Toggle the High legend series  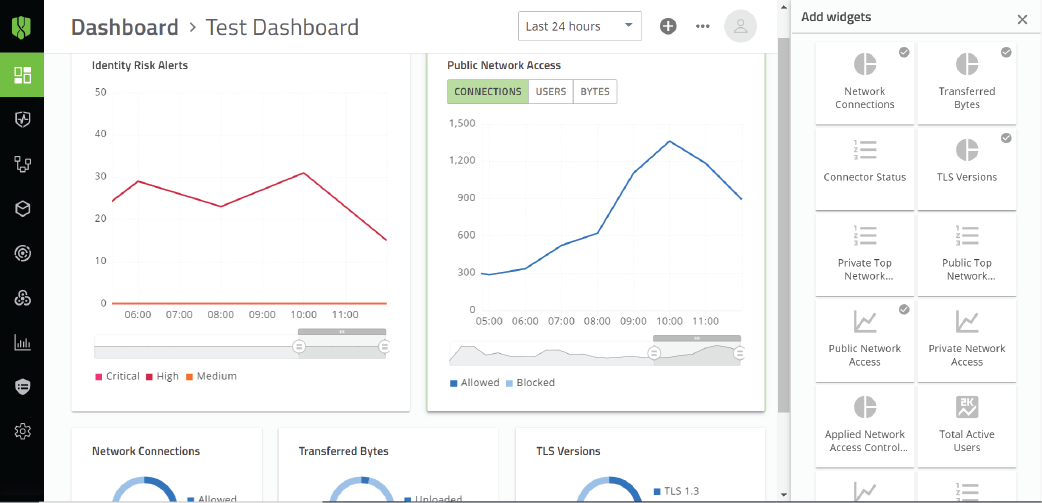coord(162,376)
